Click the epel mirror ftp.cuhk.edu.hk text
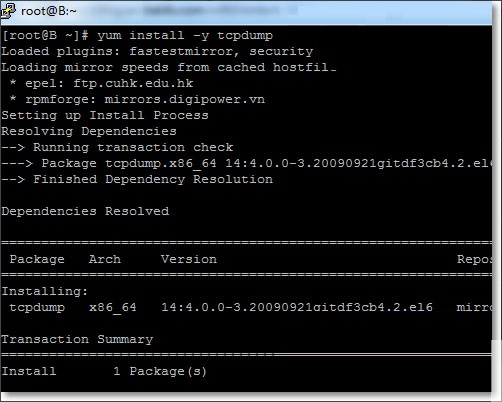Viewport: 502px width, 402px height. point(133,83)
